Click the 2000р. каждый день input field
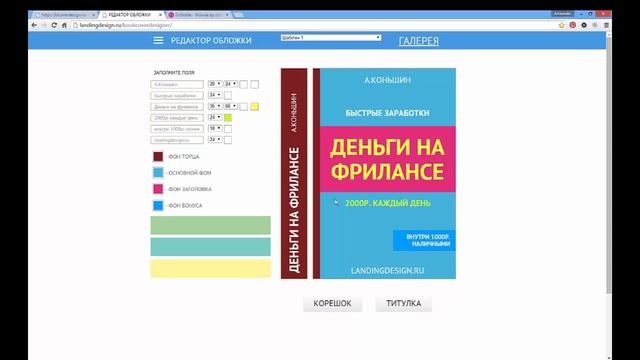This screenshot has width=640, height=360. pos(177,118)
